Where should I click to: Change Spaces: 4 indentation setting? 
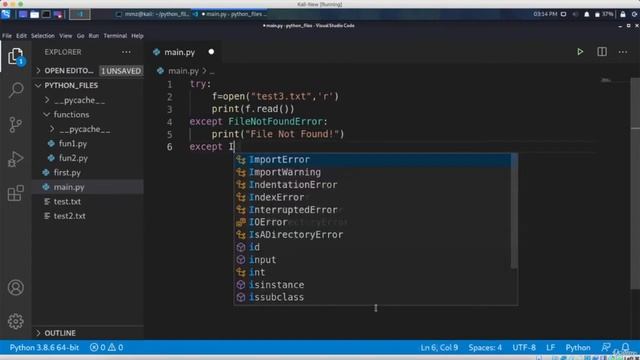coord(485,348)
